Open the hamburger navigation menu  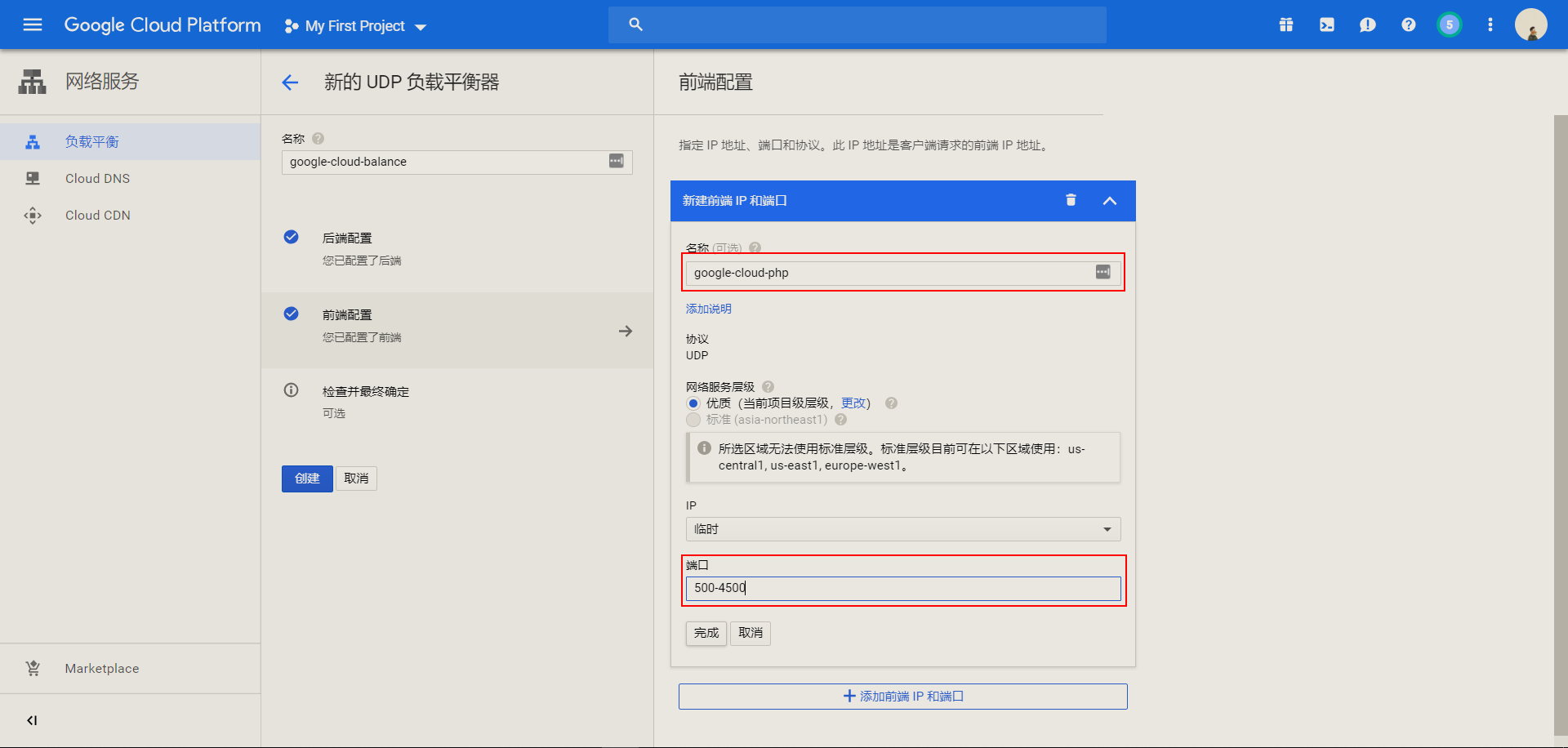[x=33, y=24]
